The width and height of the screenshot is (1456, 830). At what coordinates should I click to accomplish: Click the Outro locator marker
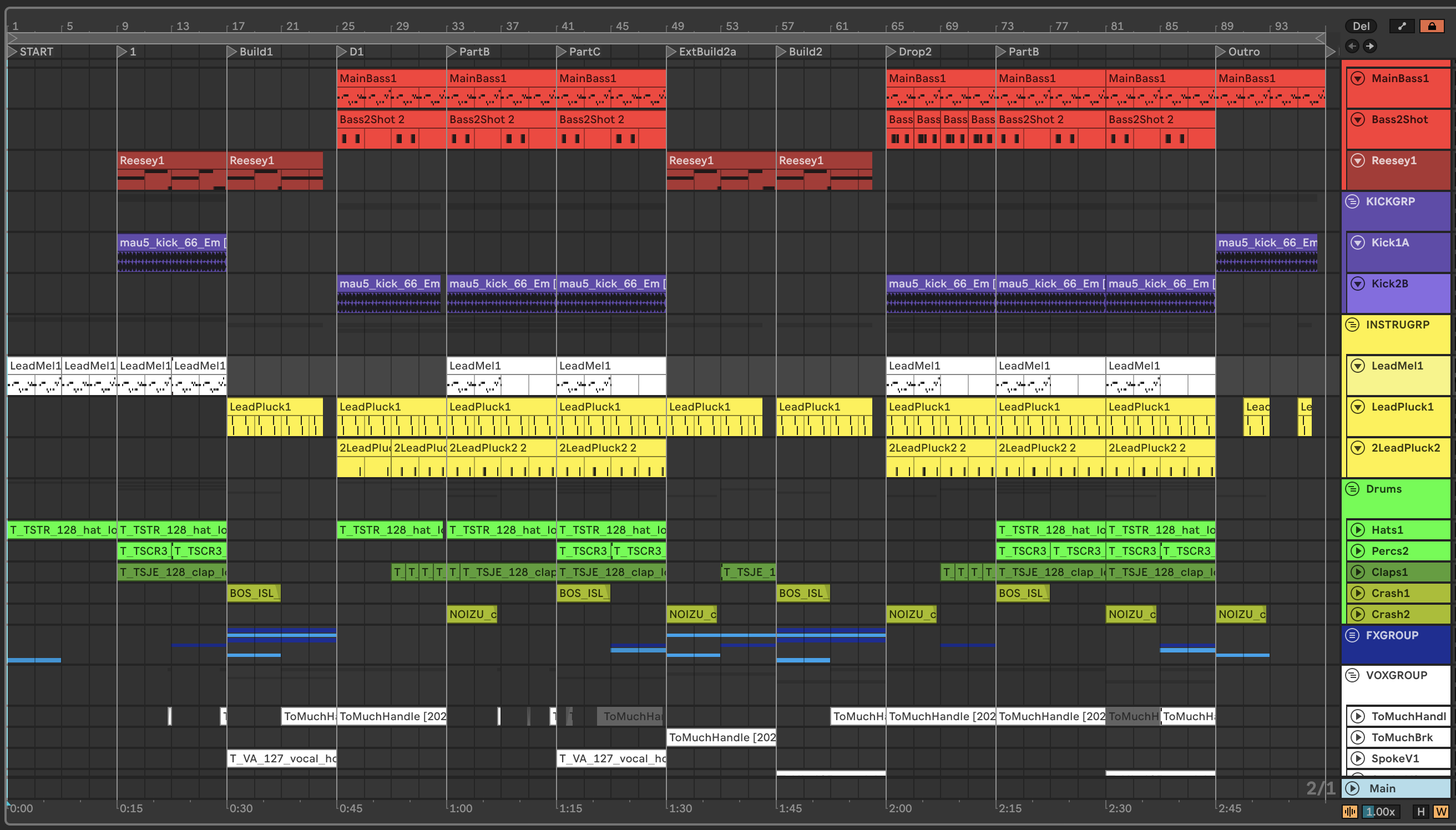point(1238,51)
